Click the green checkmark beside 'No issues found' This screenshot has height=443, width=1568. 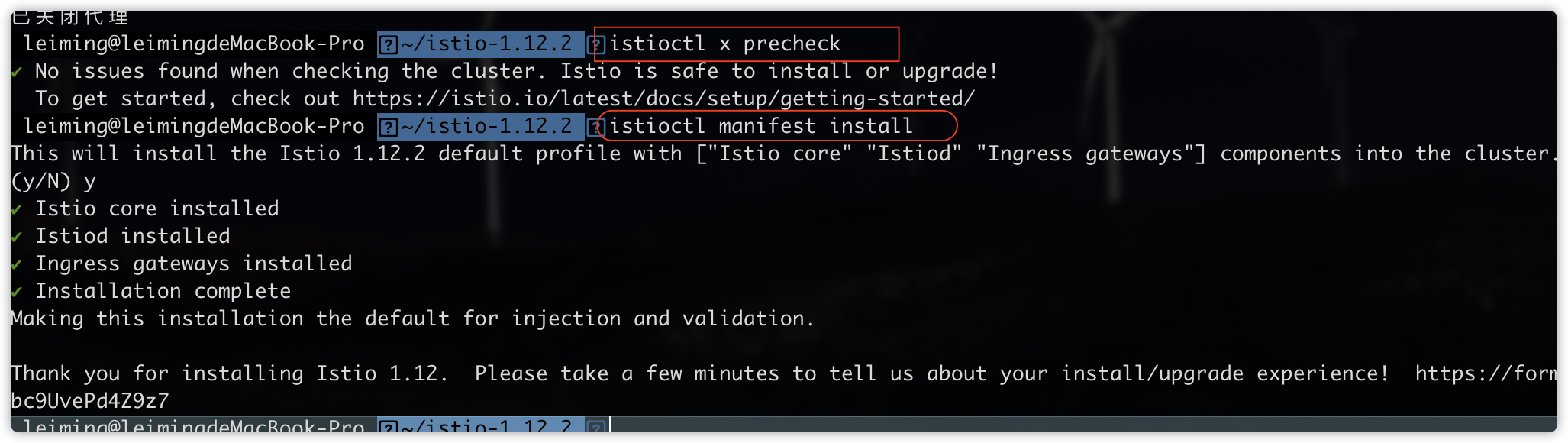17,72
